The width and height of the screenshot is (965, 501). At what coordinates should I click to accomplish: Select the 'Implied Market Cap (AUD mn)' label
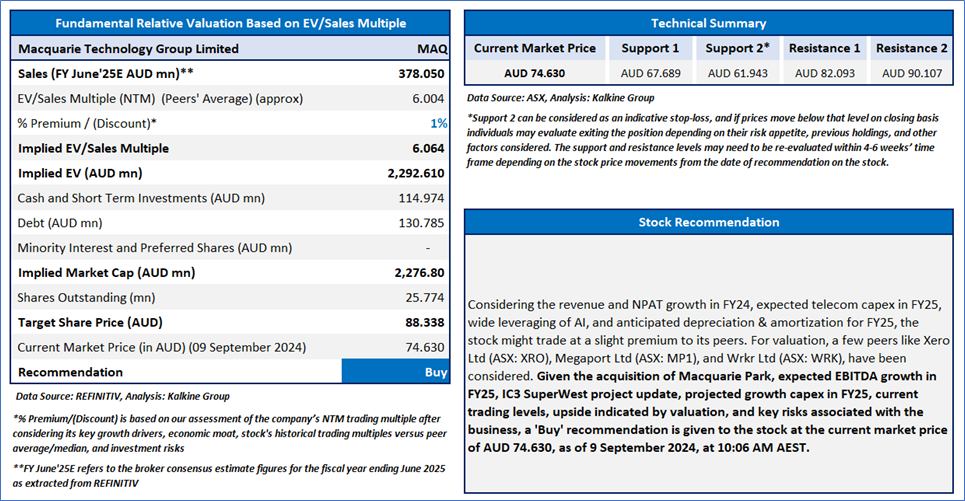click(x=106, y=273)
